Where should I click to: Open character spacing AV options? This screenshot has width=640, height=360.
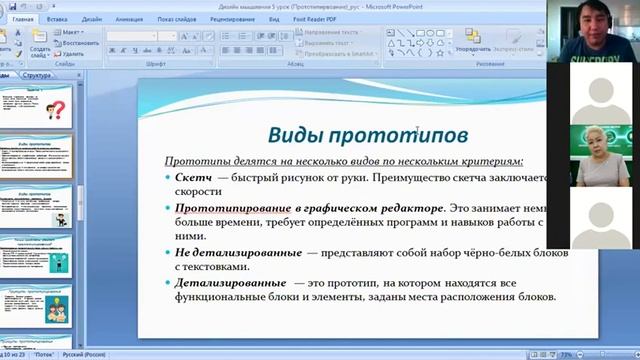click(x=171, y=51)
